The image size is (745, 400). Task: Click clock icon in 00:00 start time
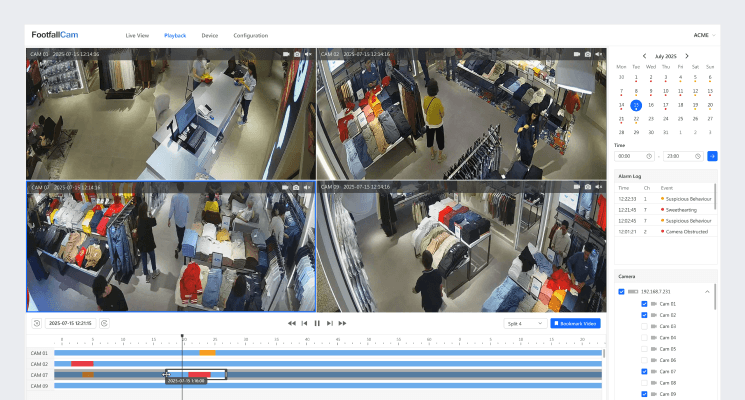(649, 156)
